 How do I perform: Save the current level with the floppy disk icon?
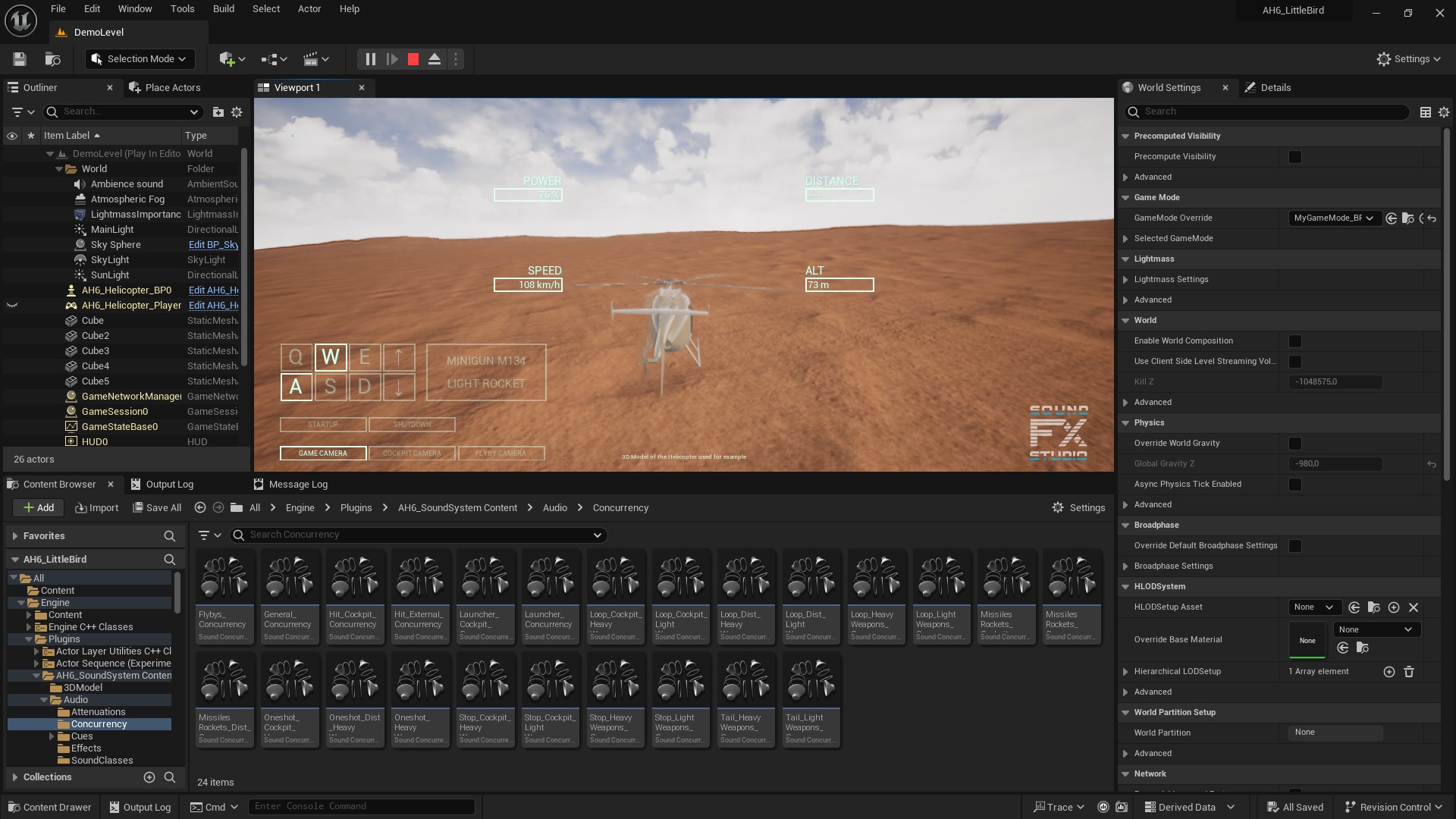(x=19, y=58)
